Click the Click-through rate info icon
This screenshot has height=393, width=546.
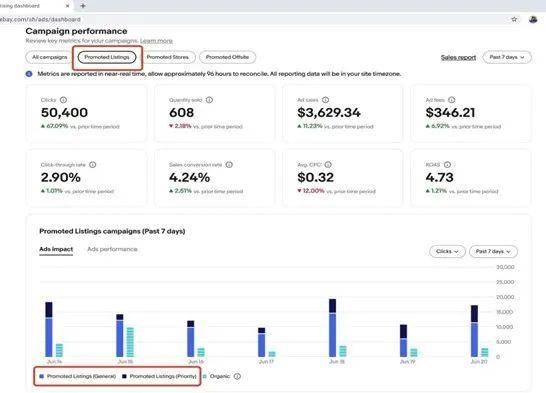92,165
